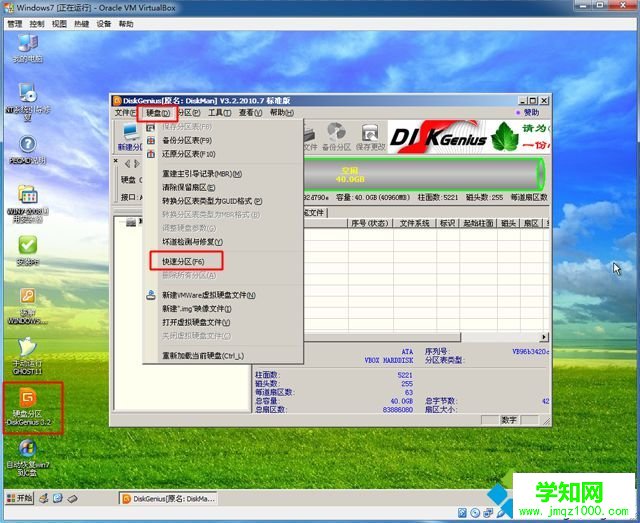Open the 文件 menu in DiskGenius
This screenshot has width=640, height=523.
click(124, 112)
